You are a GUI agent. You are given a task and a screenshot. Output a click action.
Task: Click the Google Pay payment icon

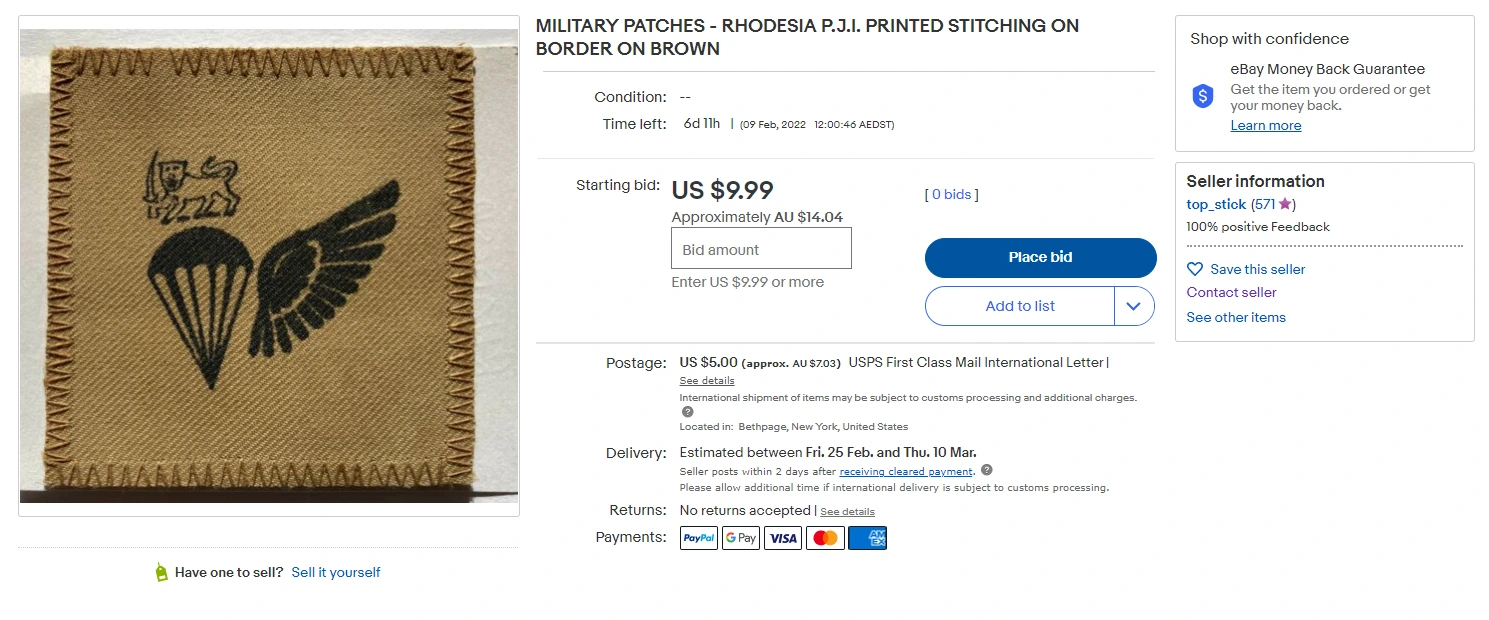tap(741, 538)
